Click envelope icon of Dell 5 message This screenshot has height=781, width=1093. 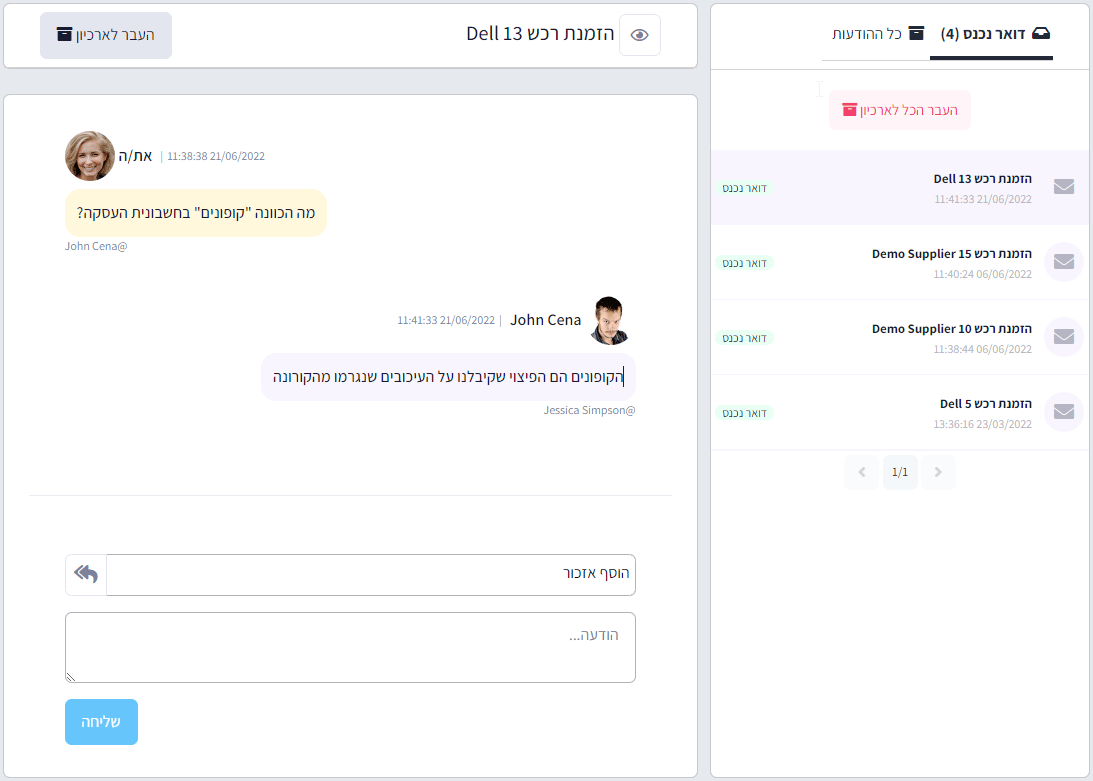point(1064,412)
